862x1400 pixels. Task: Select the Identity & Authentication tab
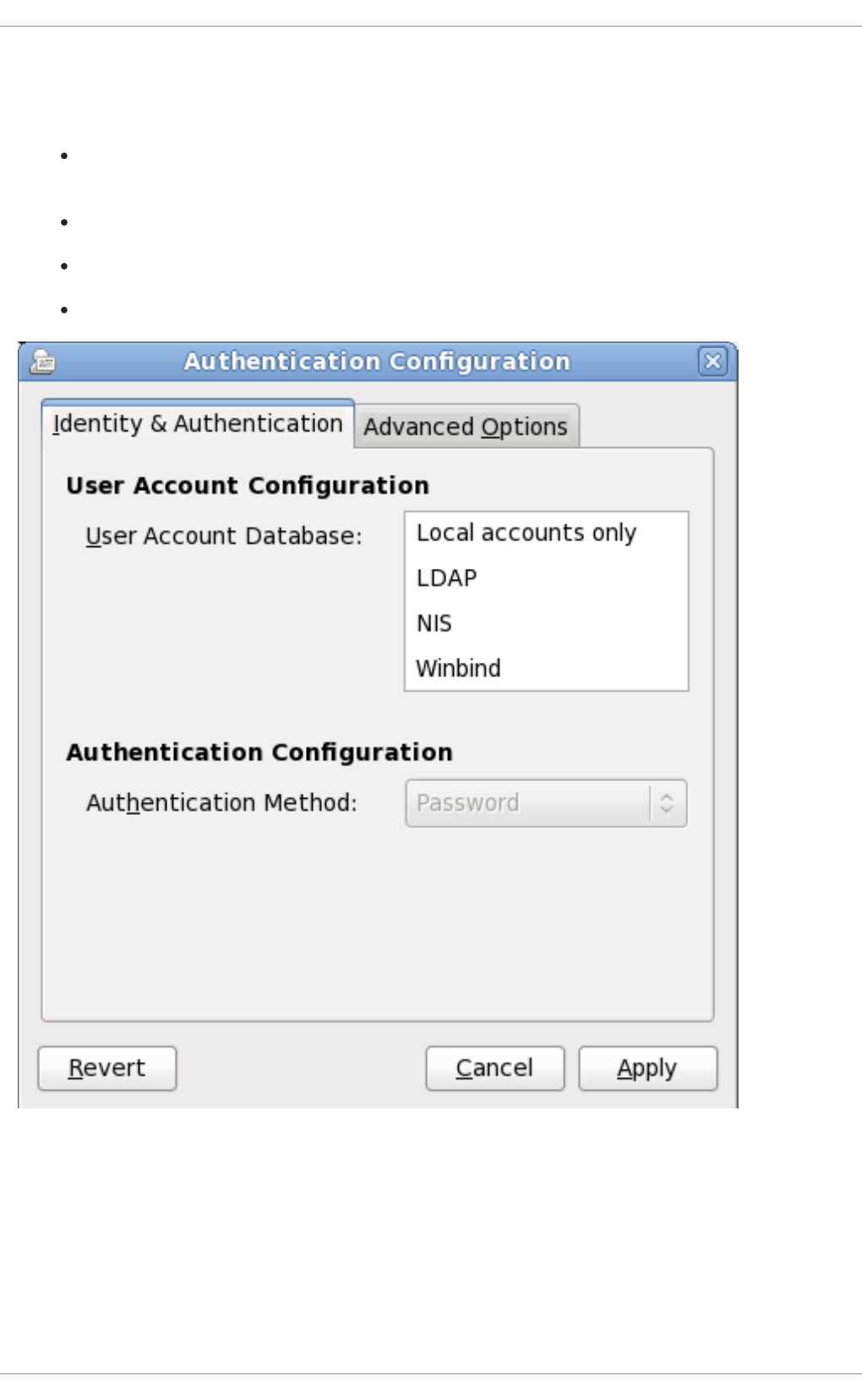pos(198,424)
